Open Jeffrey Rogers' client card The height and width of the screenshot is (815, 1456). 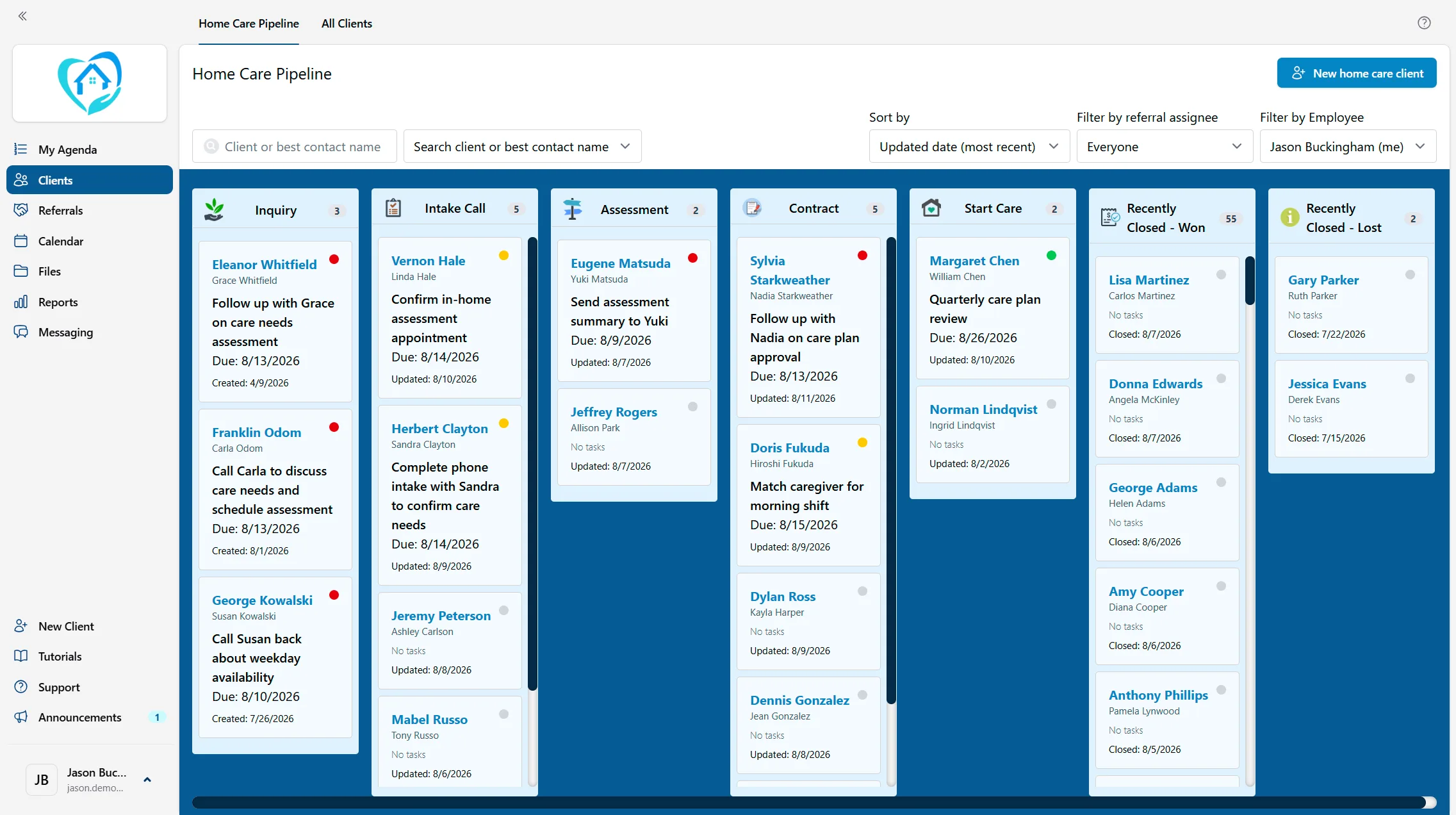pos(634,437)
